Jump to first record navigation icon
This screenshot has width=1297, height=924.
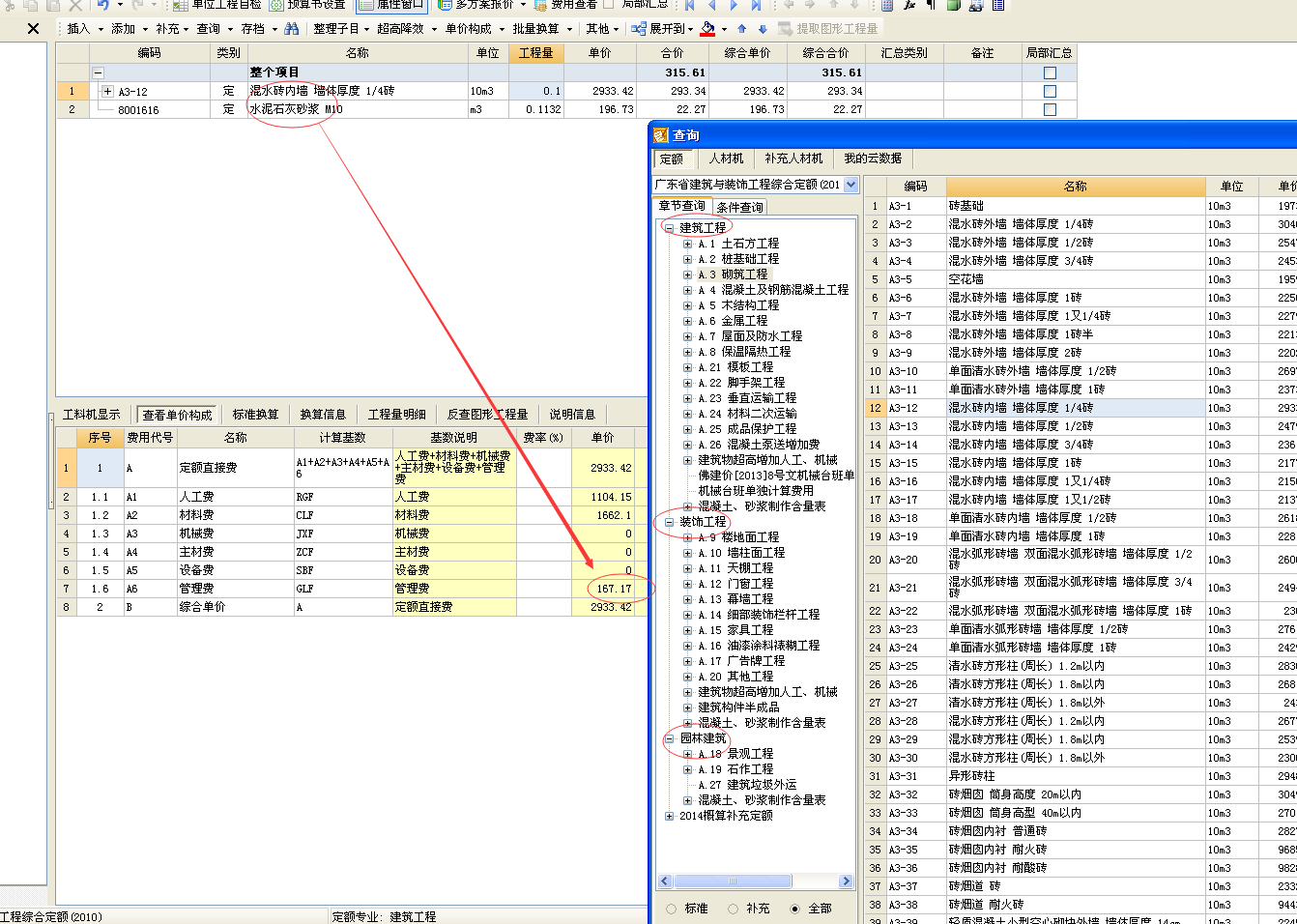coord(691,5)
